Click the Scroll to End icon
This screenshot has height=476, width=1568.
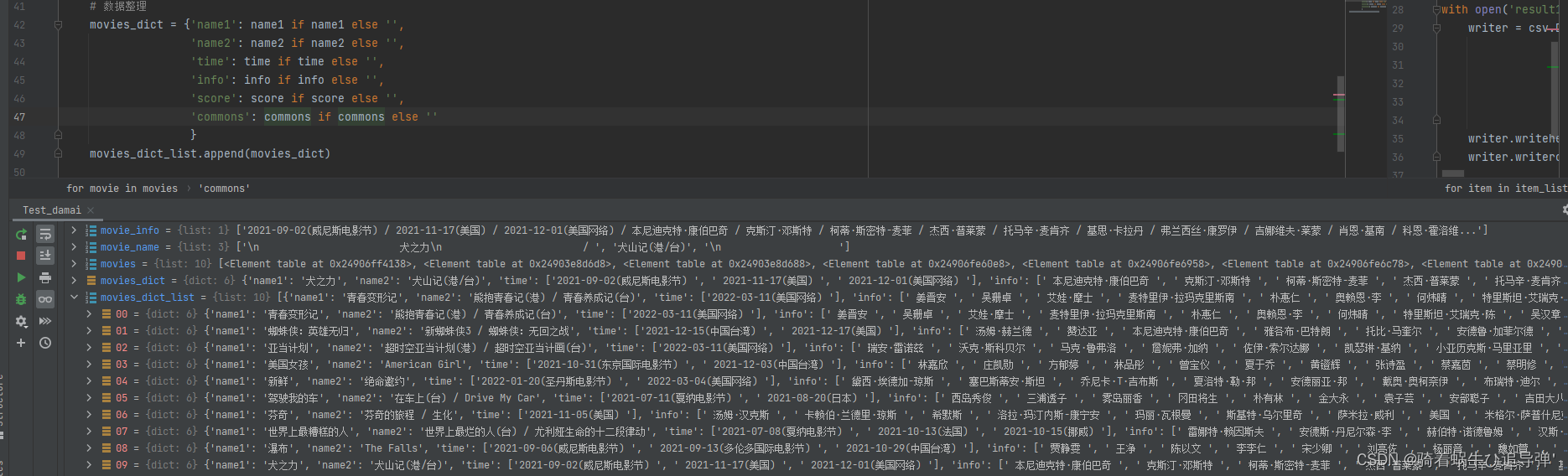[45, 256]
